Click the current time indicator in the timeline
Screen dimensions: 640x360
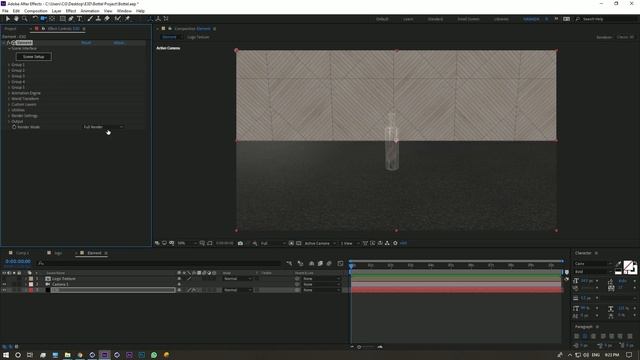point(351,265)
